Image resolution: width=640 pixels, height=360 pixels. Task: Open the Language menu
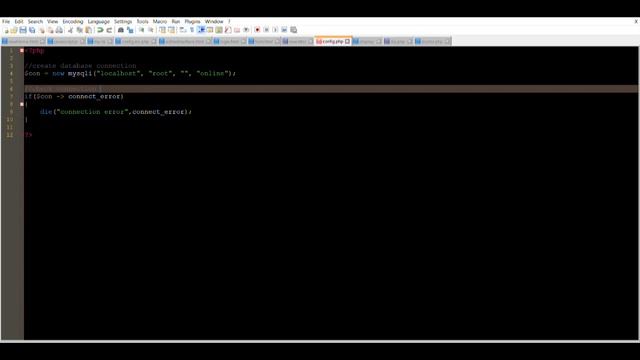pos(98,21)
